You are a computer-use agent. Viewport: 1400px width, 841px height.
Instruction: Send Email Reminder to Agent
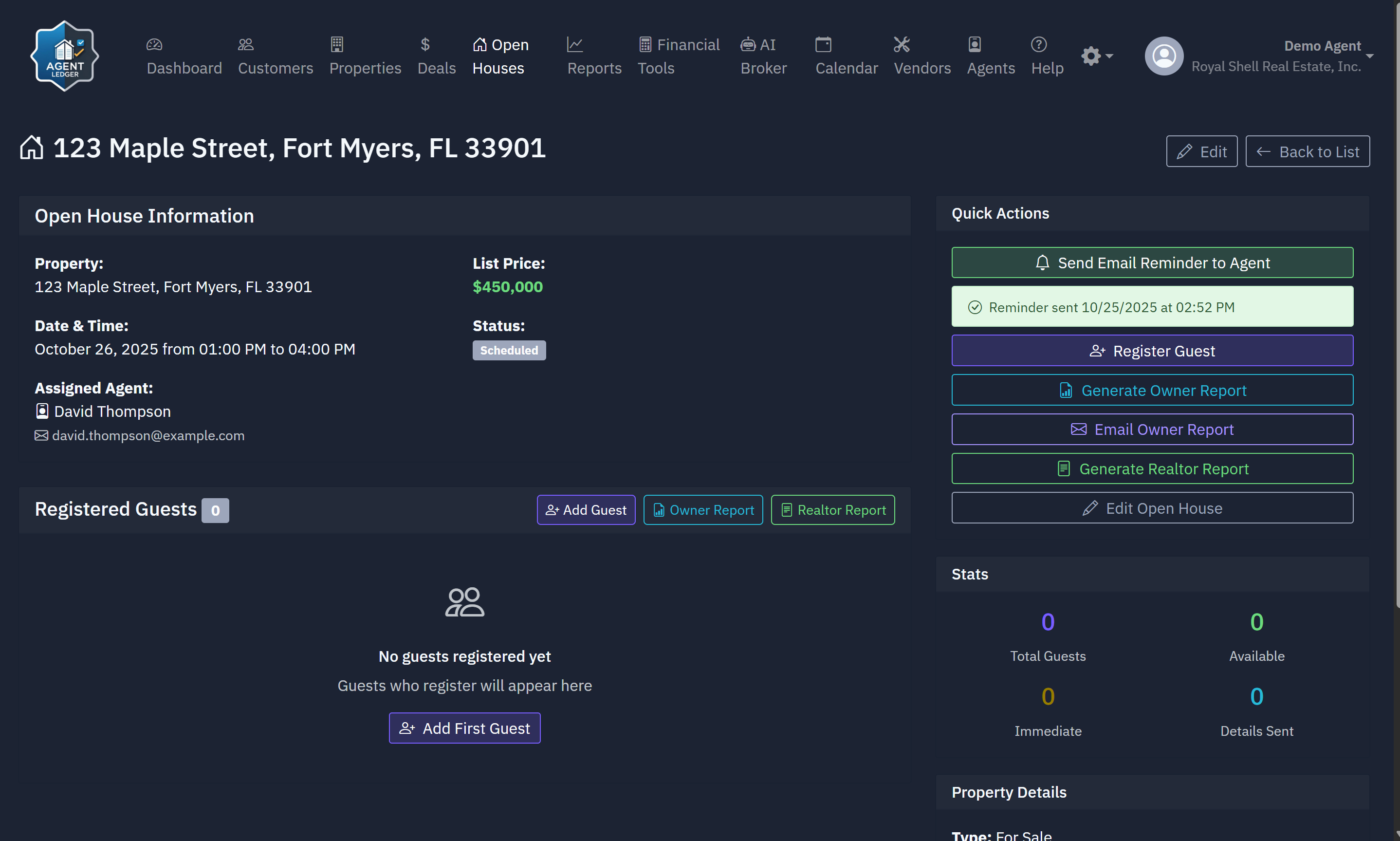(x=1152, y=263)
